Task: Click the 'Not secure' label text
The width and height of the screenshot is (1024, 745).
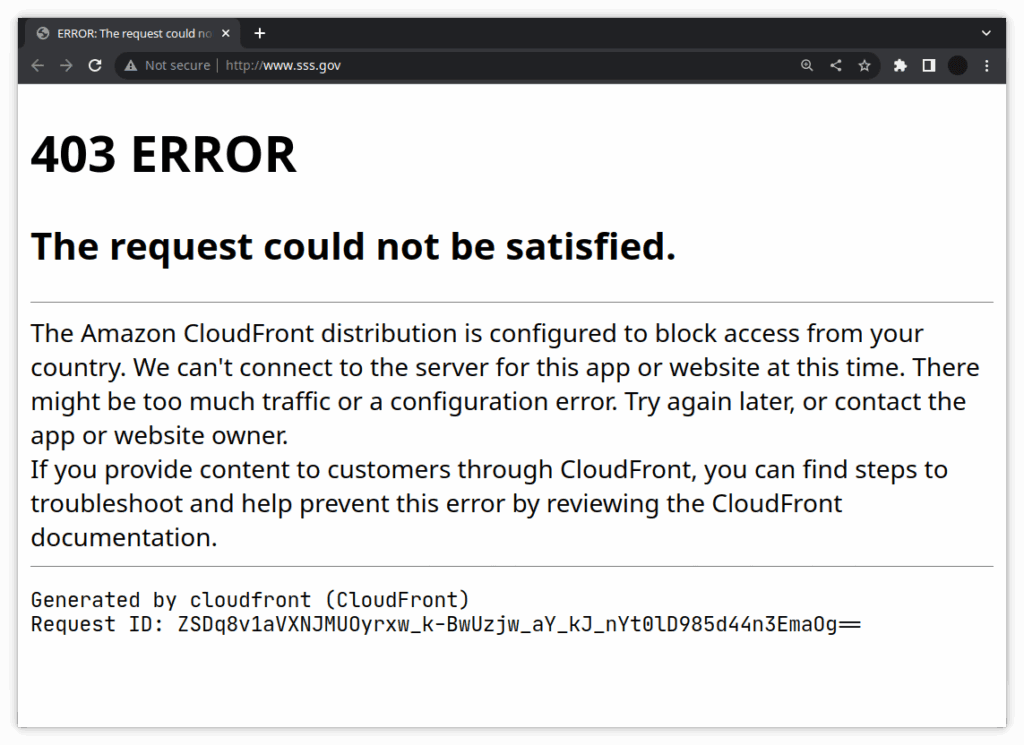Action: tap(178, 65)
